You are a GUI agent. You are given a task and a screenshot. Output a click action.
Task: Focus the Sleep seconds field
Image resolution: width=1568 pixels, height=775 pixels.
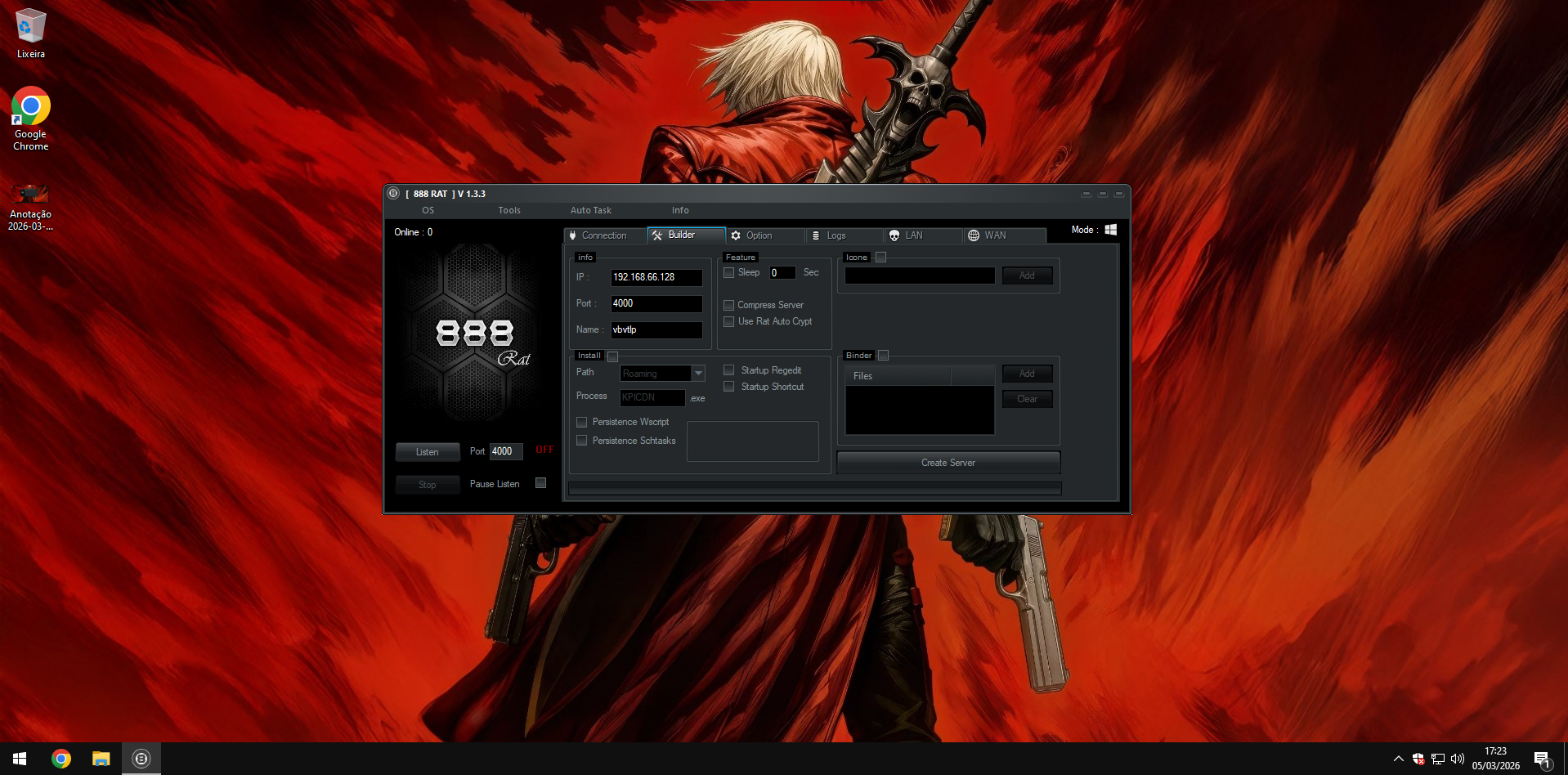(782, 273)
